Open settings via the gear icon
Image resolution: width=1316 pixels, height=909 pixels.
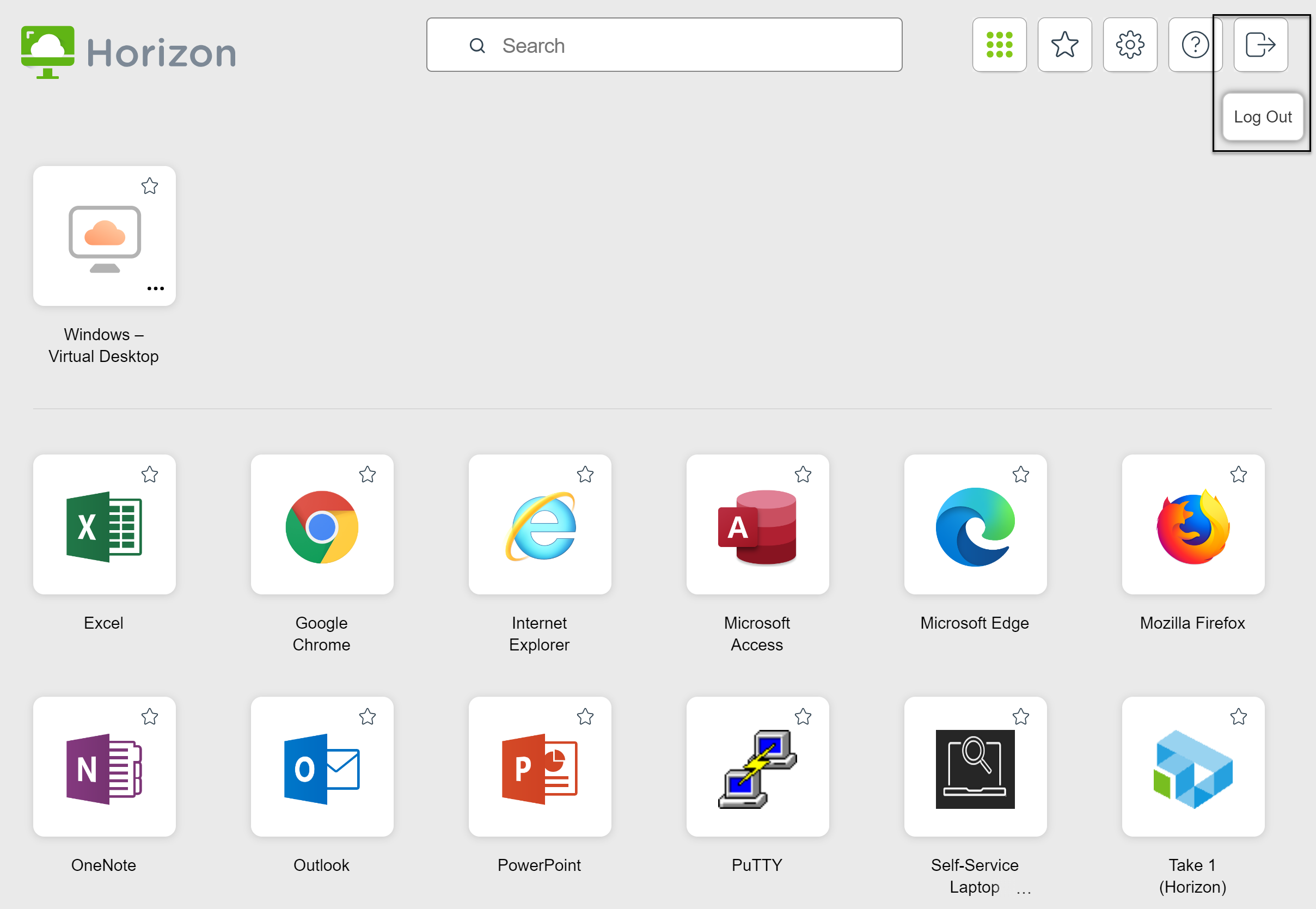pyautogui.click(x=1130, y=45)
